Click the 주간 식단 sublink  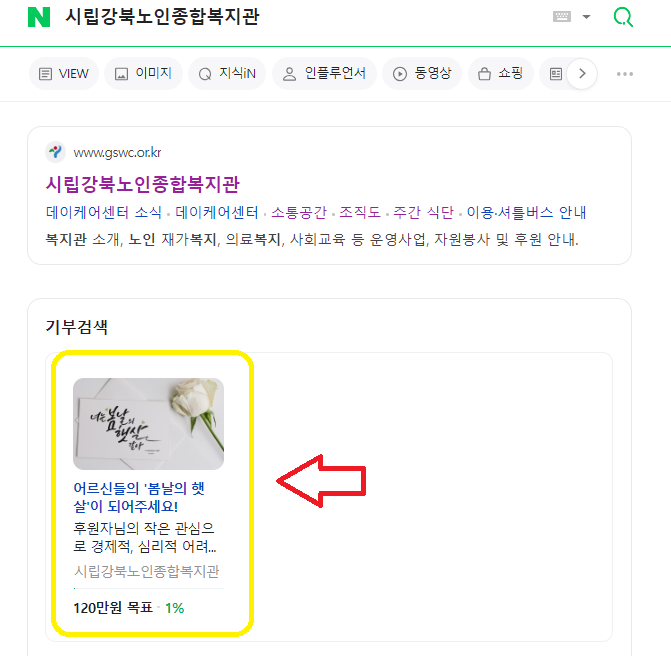(x=423, y=212)
